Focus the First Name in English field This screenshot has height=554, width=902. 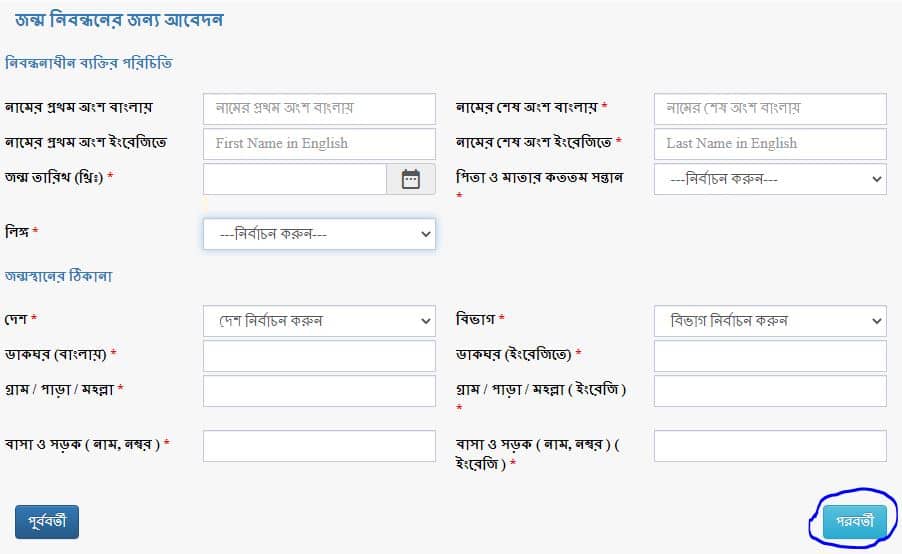[319, 143]
